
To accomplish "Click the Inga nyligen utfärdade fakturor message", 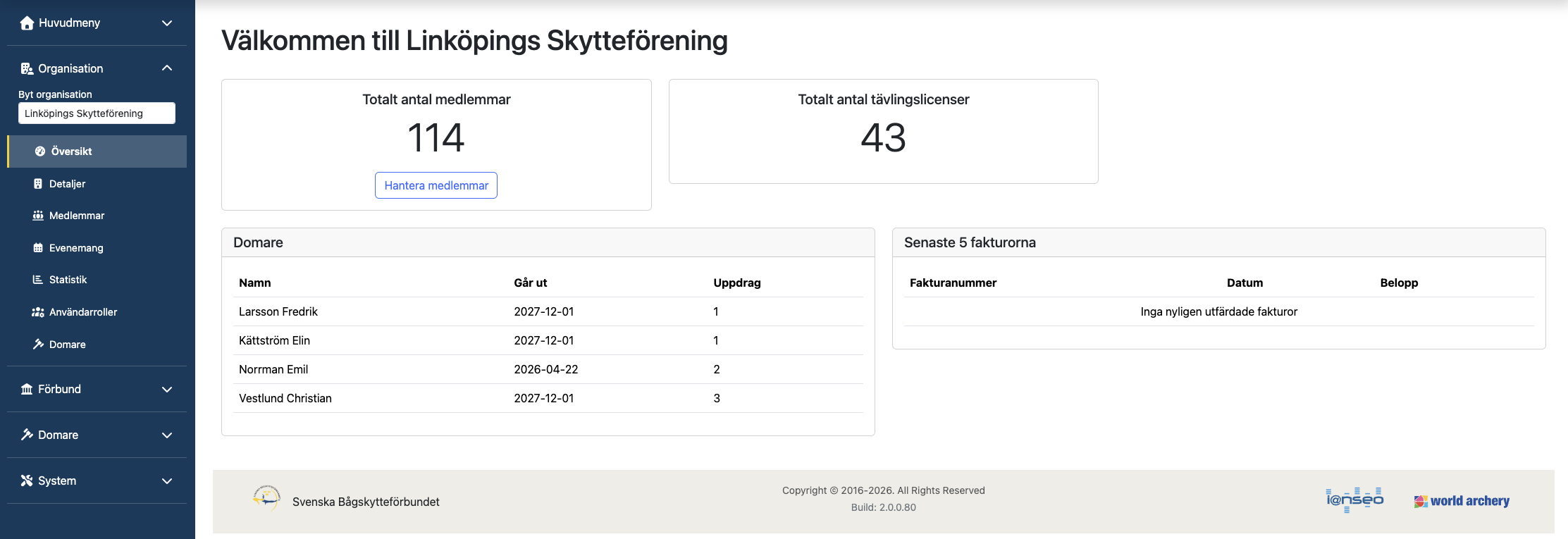I will click(x=1218, y=311).
